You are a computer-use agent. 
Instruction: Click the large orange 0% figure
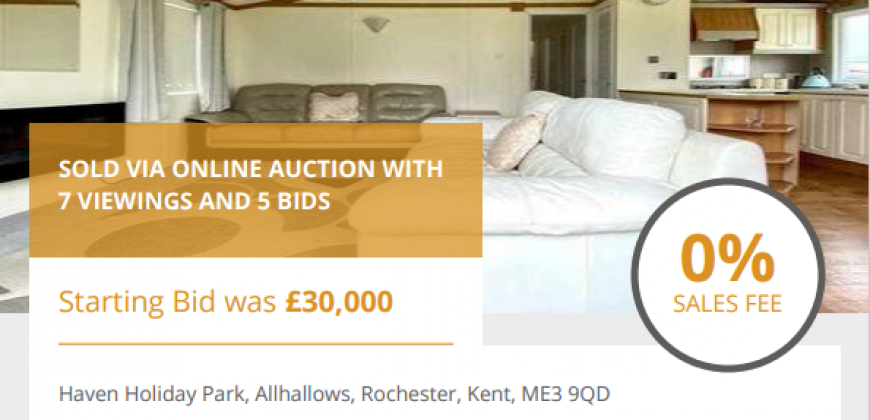click(x=727, y=259)
